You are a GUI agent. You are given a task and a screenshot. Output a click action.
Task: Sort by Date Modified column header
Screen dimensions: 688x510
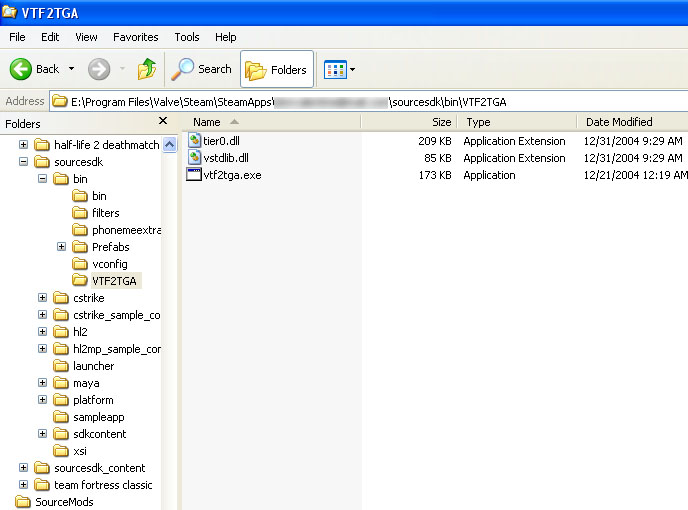619,122
